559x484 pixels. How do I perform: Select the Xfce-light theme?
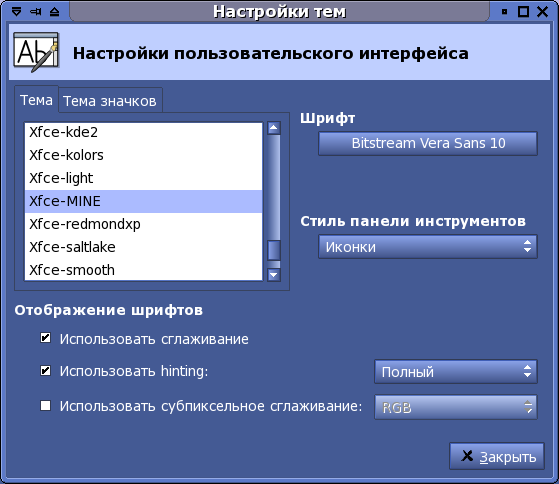(143, 178)
